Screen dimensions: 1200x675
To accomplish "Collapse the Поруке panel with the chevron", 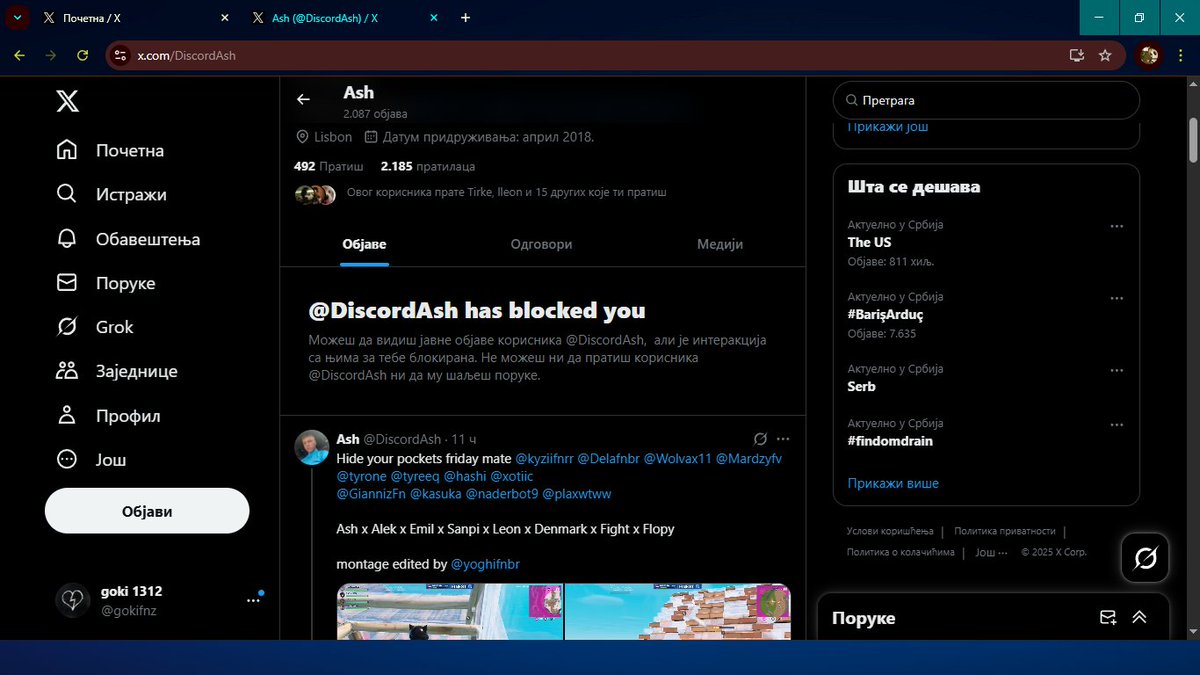I will [x=1139, y=618].
